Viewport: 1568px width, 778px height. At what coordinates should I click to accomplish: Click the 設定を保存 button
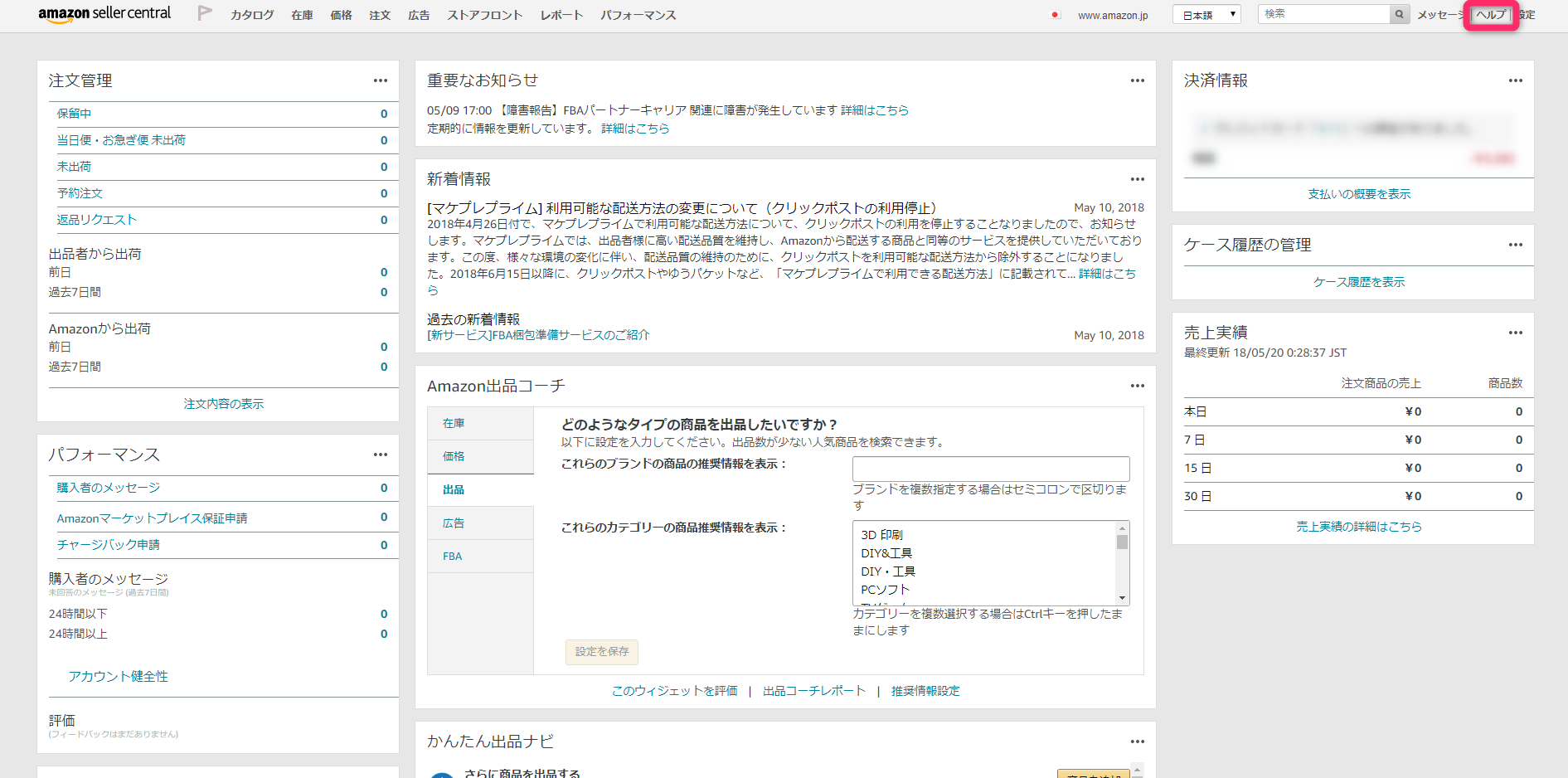point(601,652)
